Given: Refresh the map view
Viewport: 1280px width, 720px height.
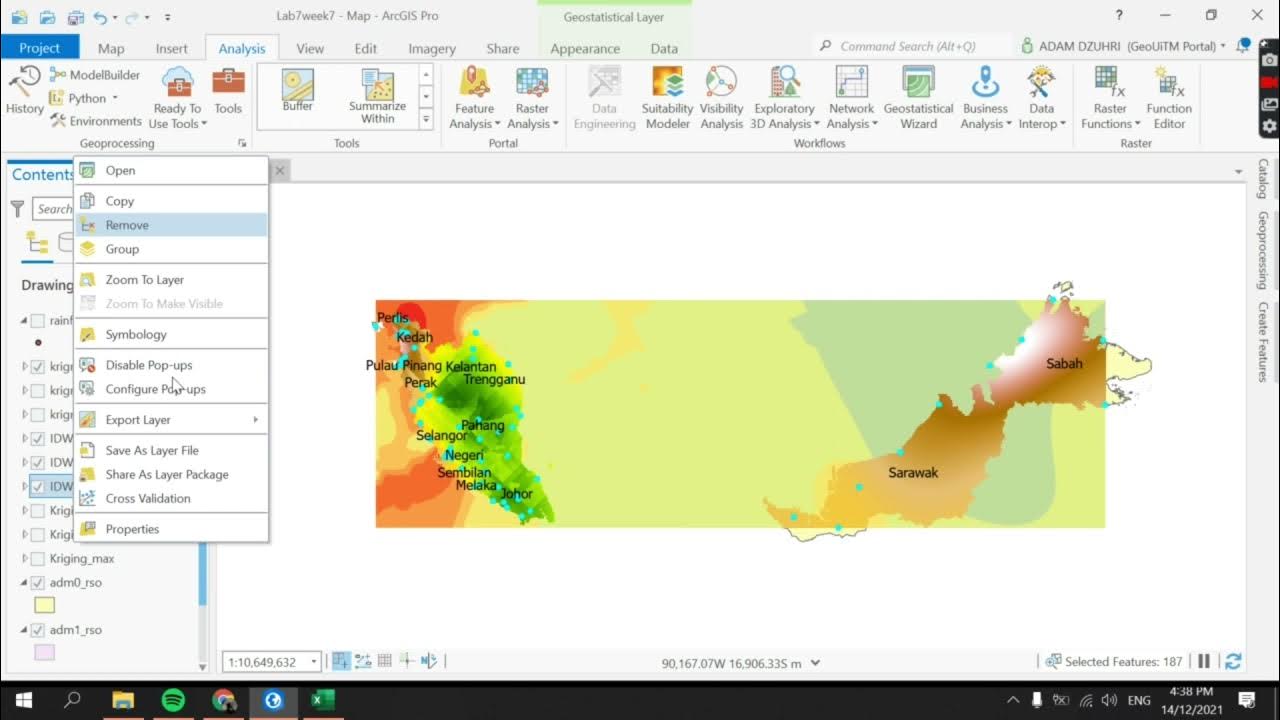Looking at the screenshot, I should tap(1233, 661).
